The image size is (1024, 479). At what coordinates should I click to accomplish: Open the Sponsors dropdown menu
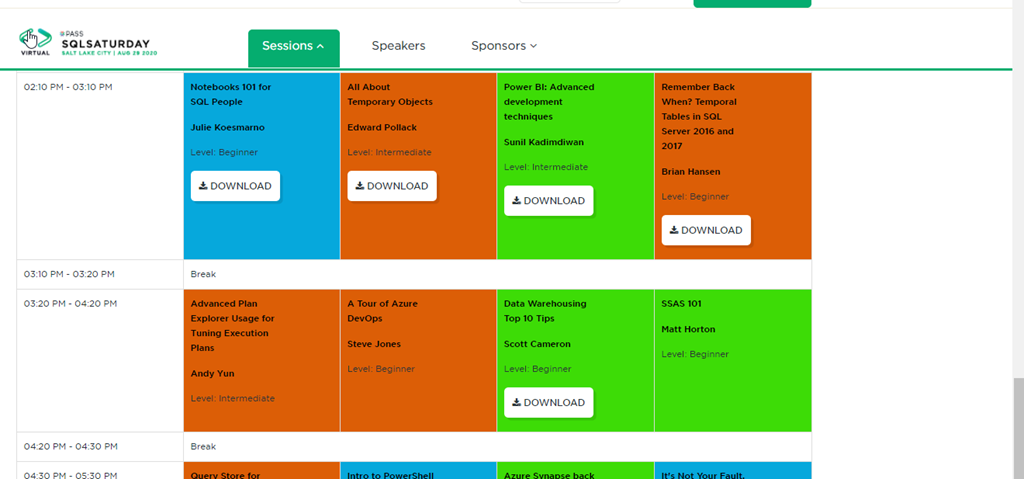point(504,46)
